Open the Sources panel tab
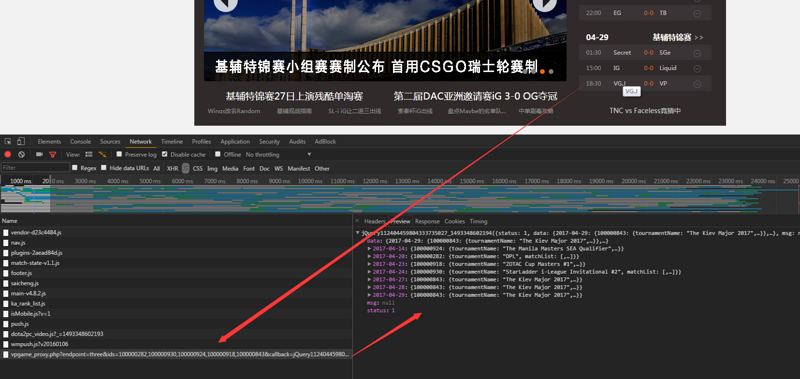Viewport: 800px width, 379px height. click(110, 142)
